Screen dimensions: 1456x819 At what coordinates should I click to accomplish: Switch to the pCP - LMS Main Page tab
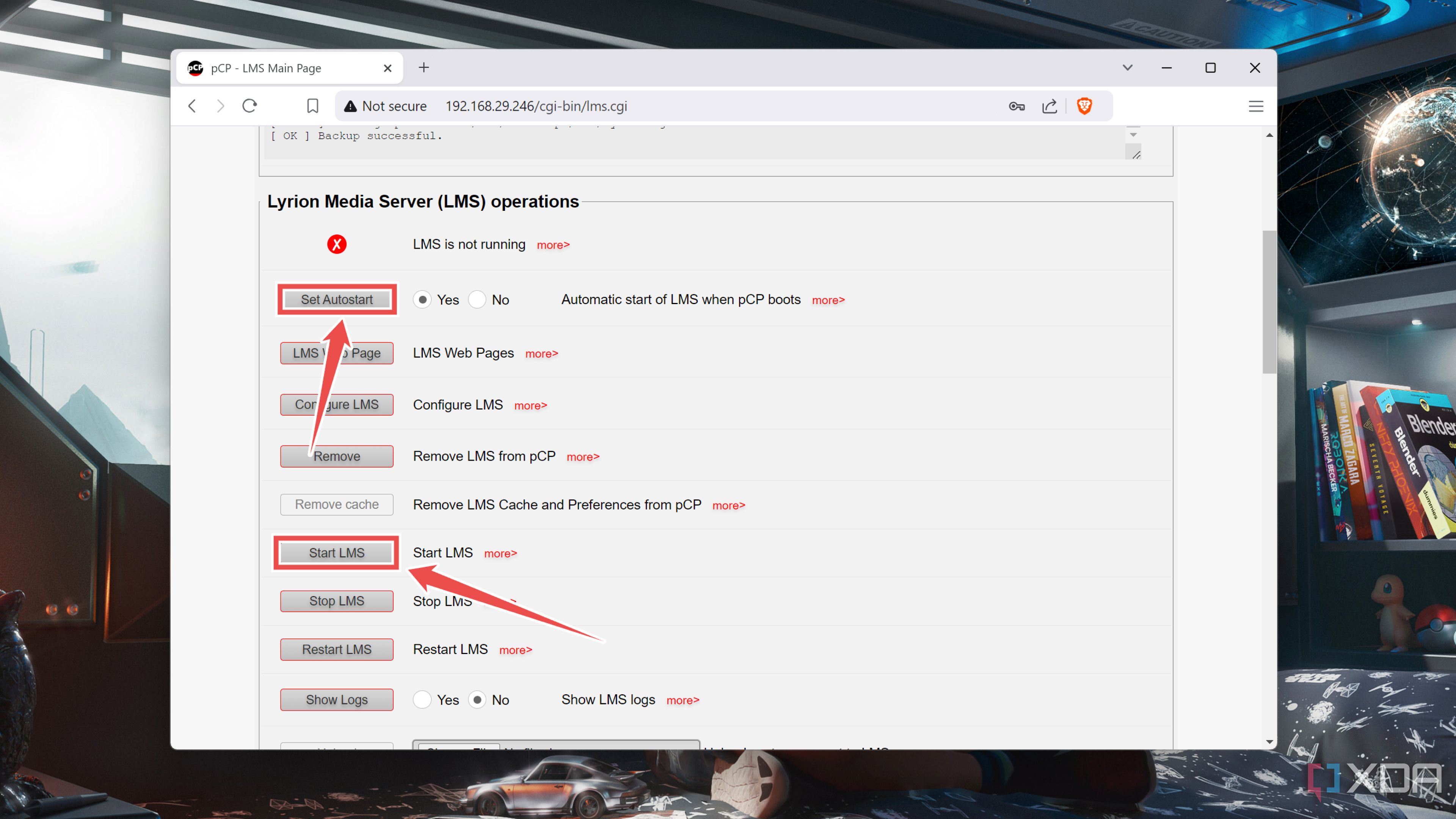pos(271,67)
